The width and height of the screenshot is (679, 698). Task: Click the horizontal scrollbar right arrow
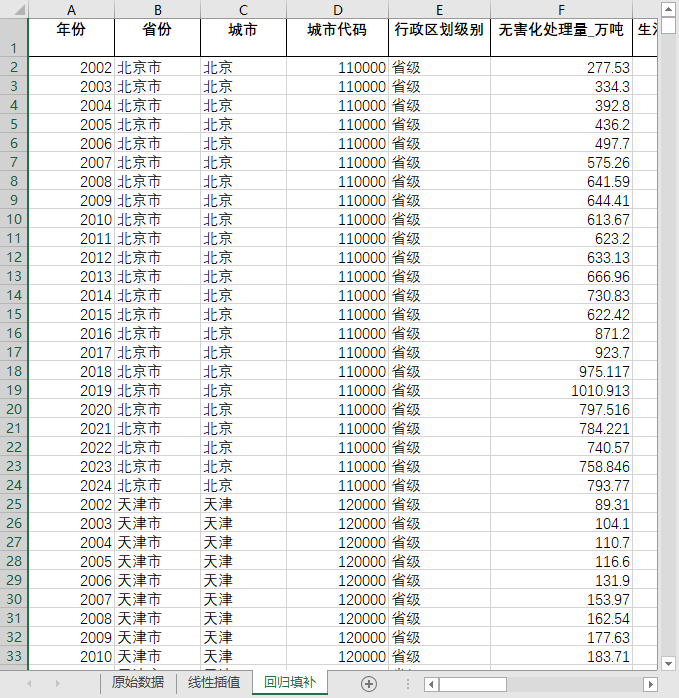(651, 684)
